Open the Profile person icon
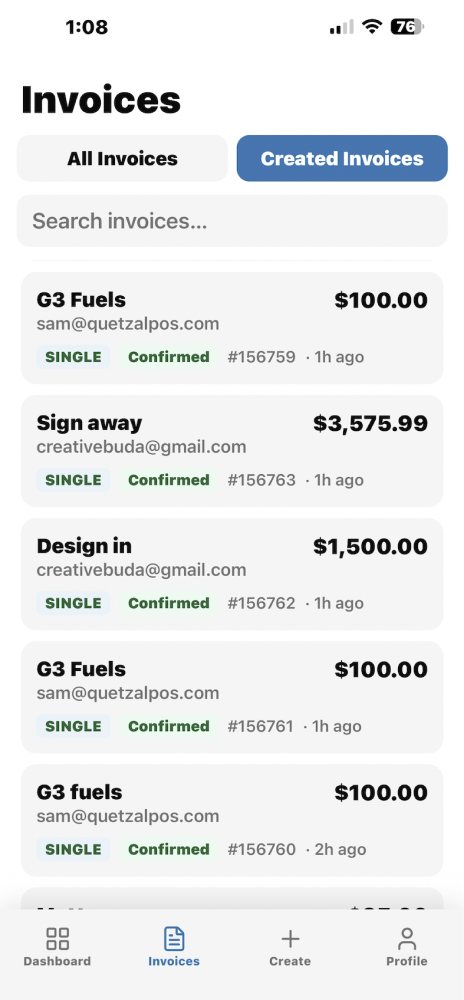 point(407,939)
